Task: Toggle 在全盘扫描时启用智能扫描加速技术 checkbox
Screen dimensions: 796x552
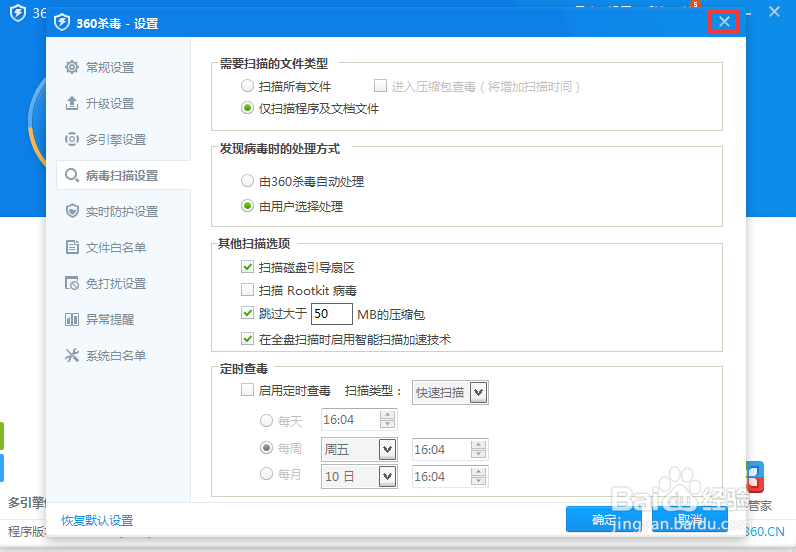Action: 247,338
